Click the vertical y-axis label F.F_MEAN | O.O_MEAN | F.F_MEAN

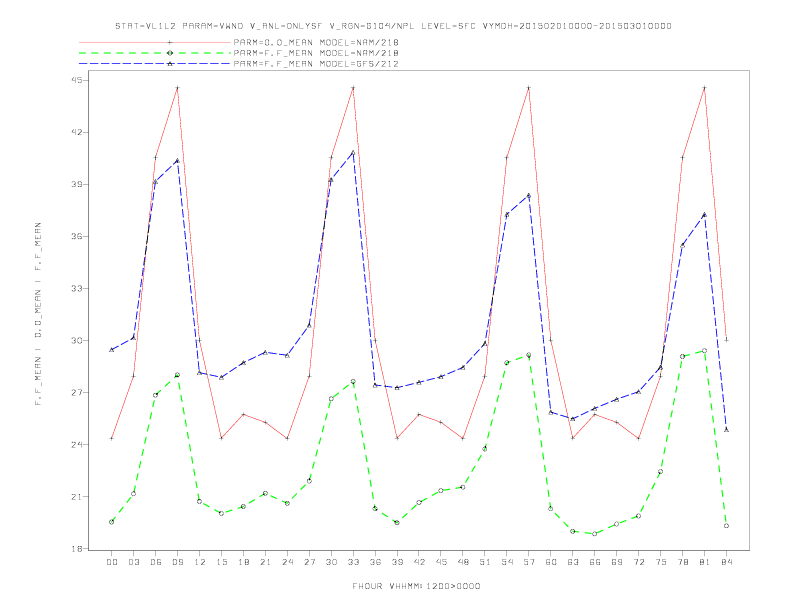[38, 314]
